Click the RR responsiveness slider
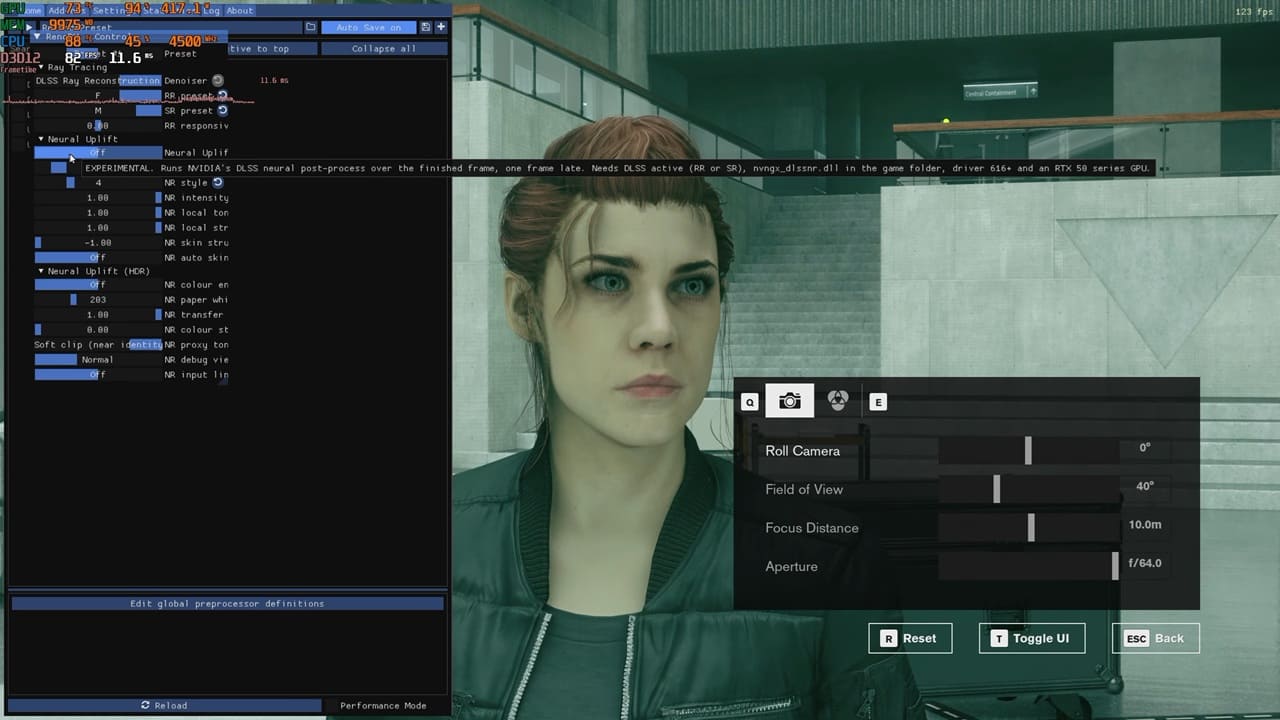 (x=97, y=126)
